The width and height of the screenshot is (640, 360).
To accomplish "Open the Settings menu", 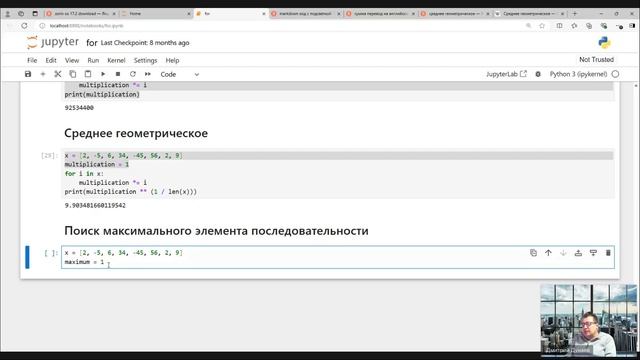I will point(145,60).
